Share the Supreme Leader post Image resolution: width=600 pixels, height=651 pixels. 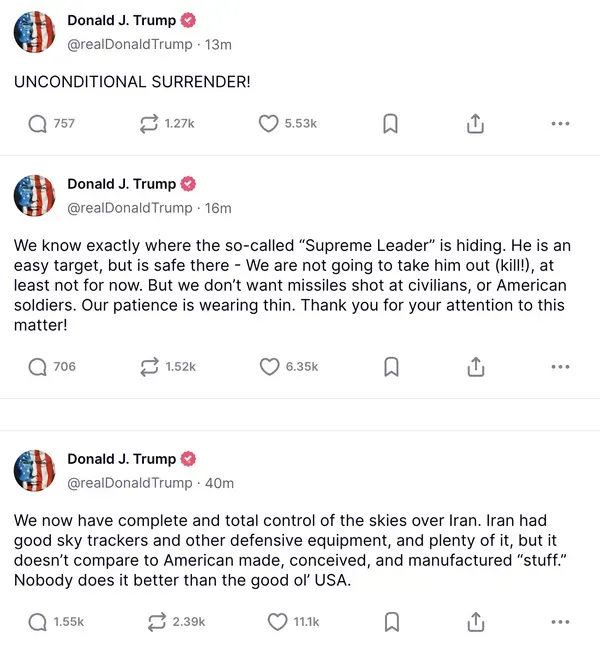click(x=476, y=367)
